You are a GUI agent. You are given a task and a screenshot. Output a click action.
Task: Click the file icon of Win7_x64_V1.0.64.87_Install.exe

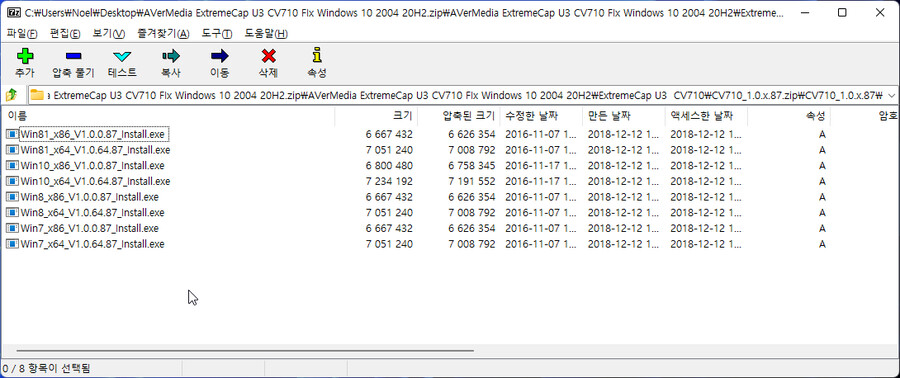12,244
